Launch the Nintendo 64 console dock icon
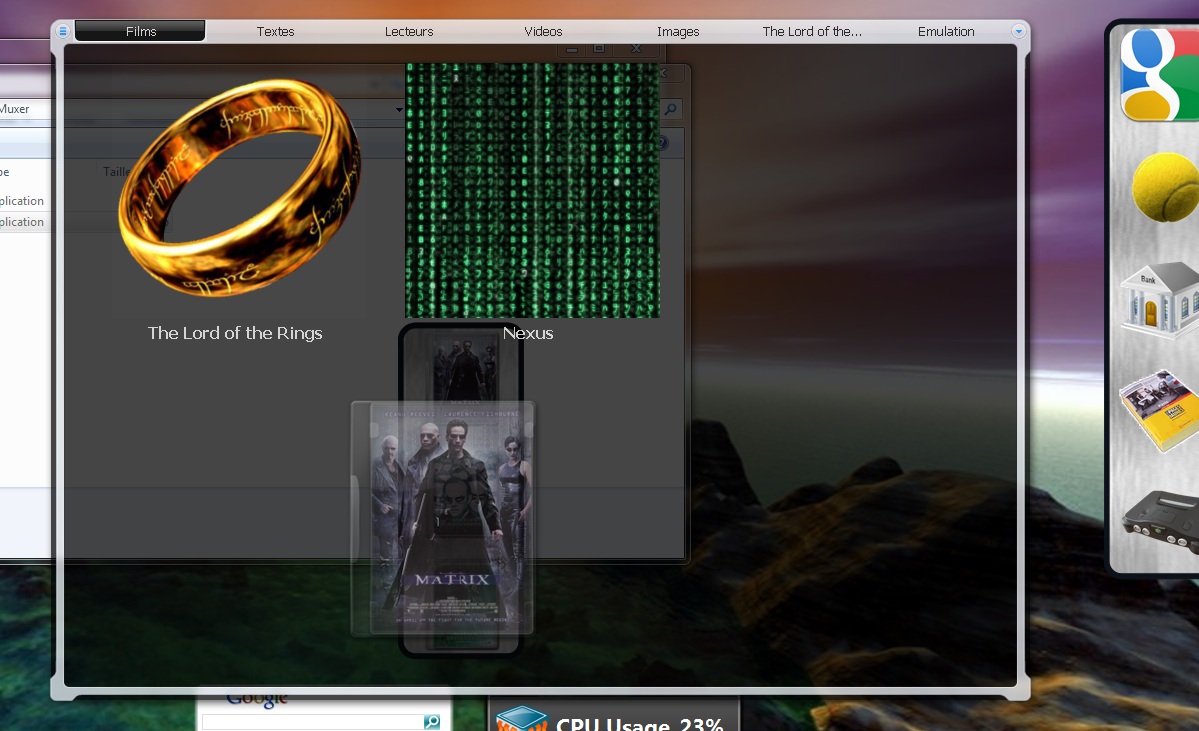 (1162, 520)
